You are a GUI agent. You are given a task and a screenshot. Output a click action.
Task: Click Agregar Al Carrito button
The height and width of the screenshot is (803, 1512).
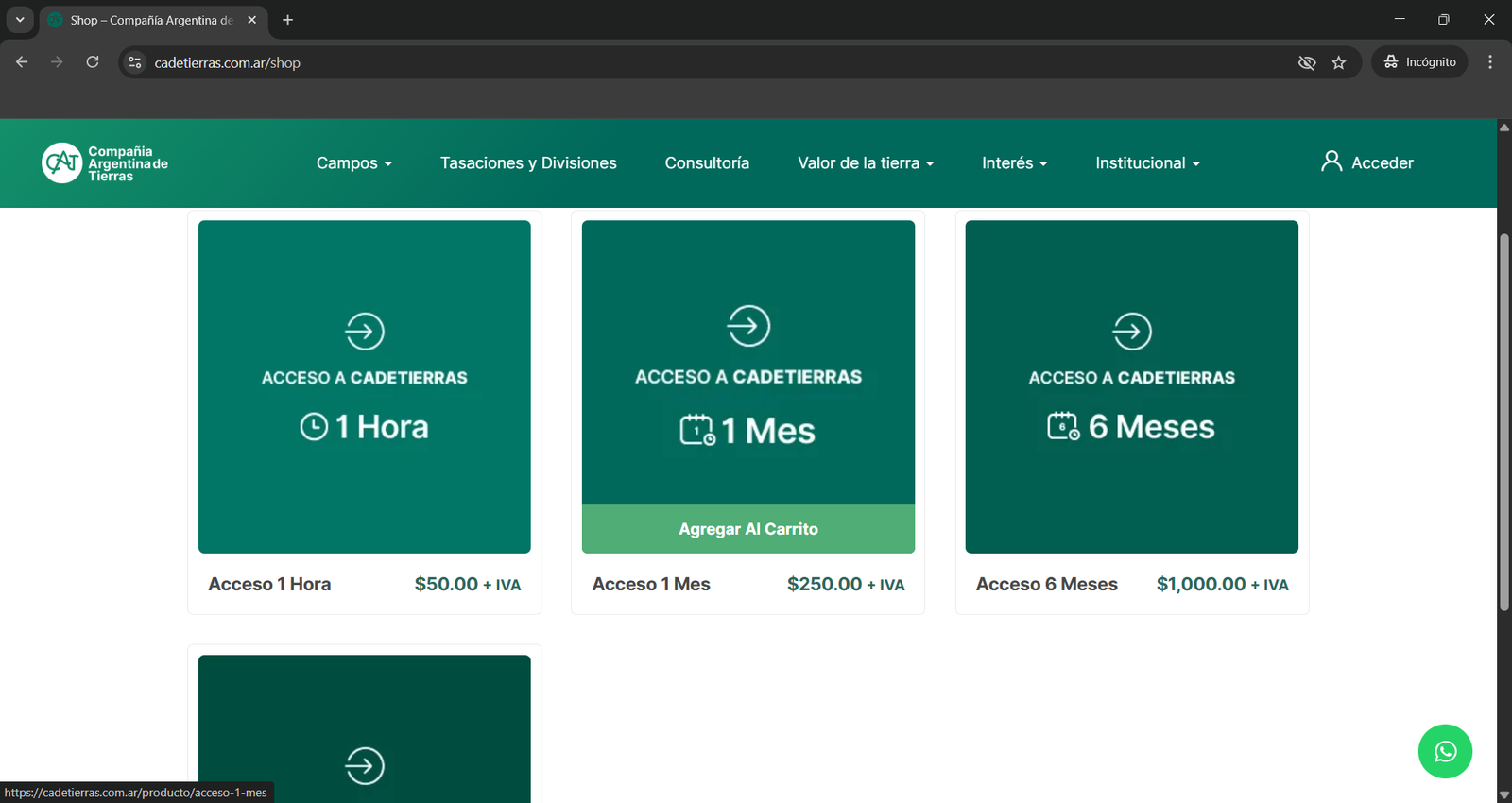(x=748, y=529)
